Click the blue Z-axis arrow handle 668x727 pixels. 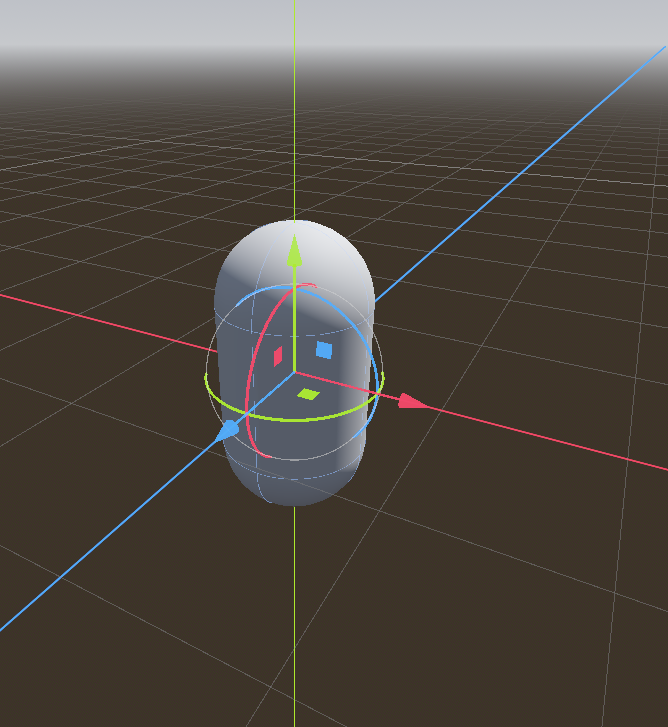(228, 431)
